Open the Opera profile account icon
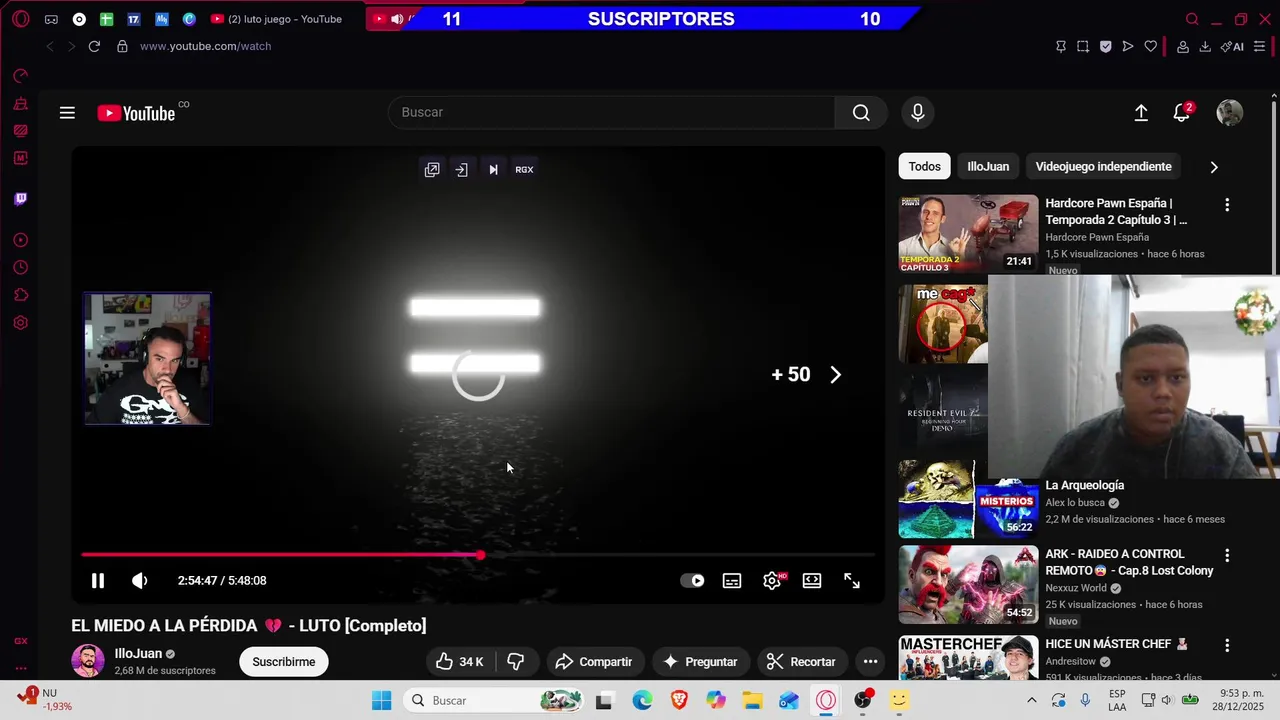Viewport: 1280px width, 720px height. coord(1183,46)
